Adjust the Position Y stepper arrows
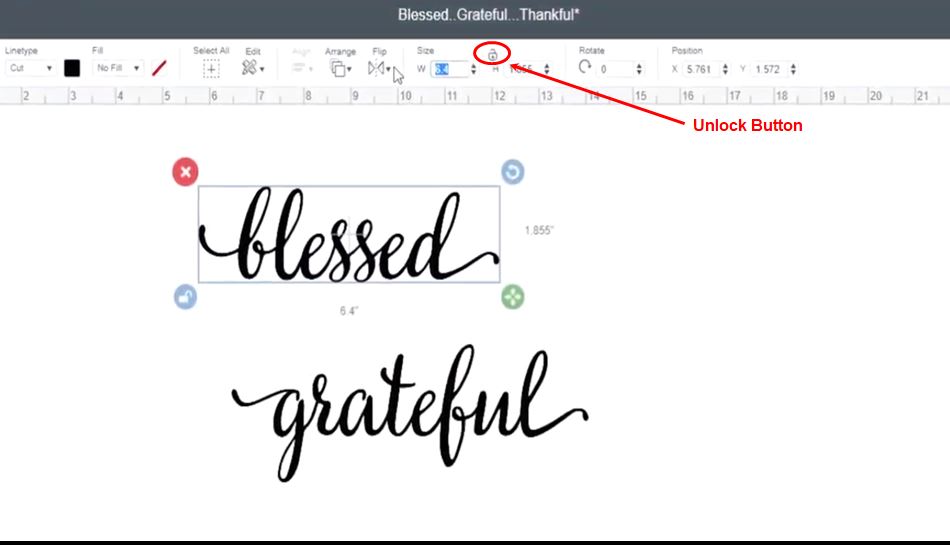This screenshot has height=545, width=950. pyautogui.click(x=793, y=69)
